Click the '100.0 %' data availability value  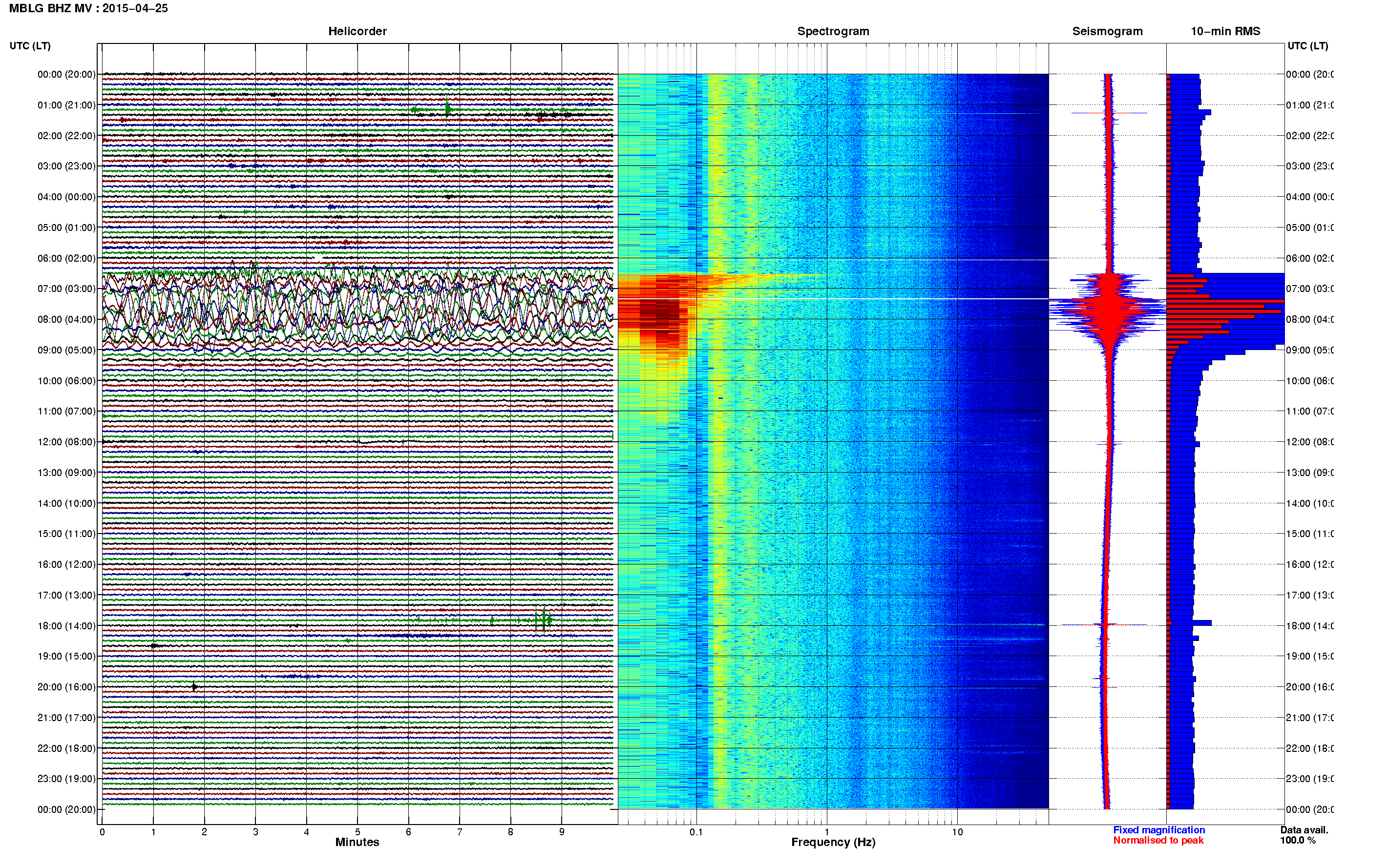tap(1298, 841)
